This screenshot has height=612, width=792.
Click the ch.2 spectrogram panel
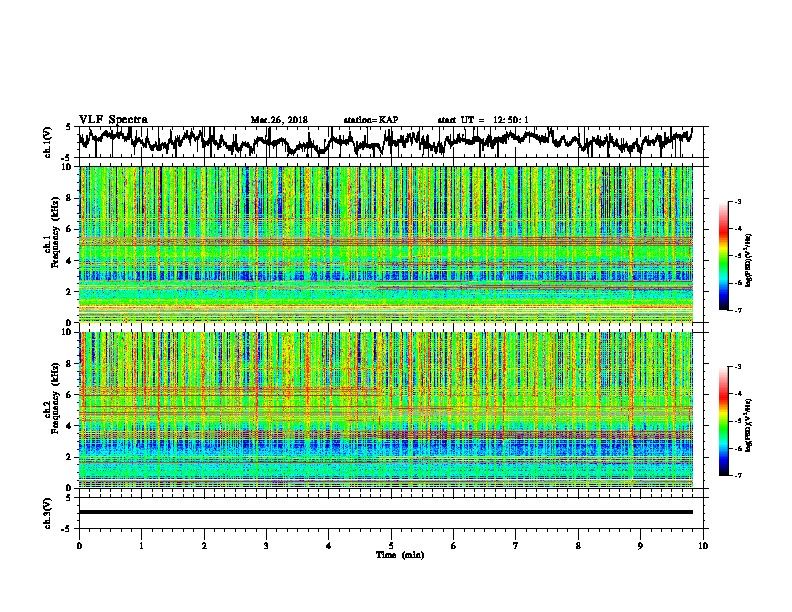click(385, 410)
